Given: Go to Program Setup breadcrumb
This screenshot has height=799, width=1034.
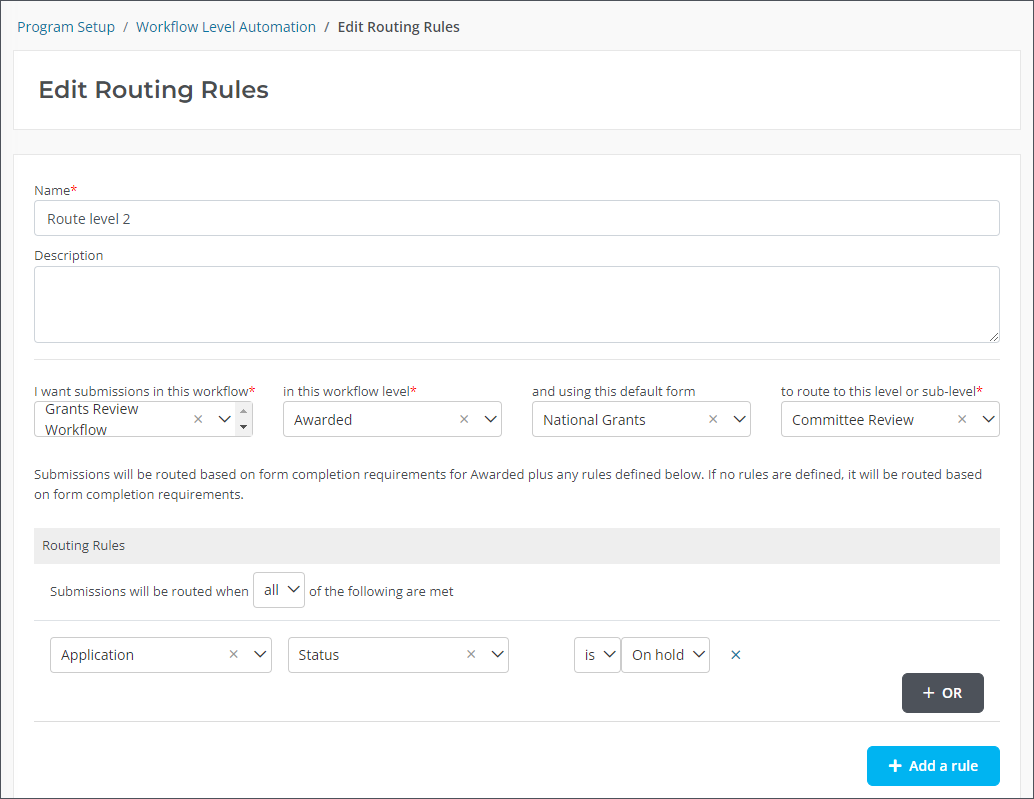Looking at the screenshot, I should pyautogui.click(x=66, y=27).
